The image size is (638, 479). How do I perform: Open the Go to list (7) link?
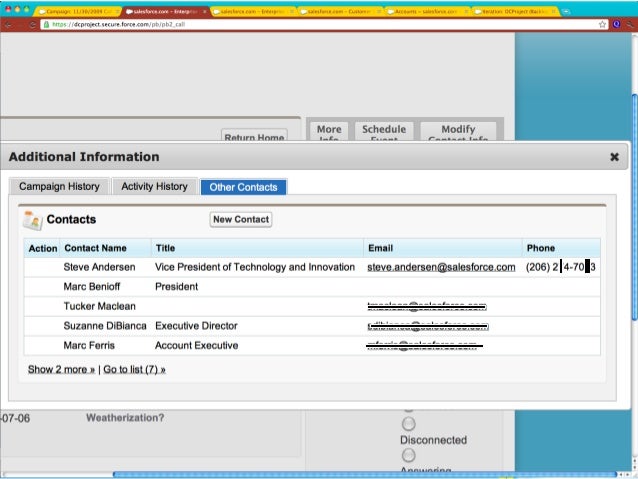pyautogui.click(x=134, y=370)
